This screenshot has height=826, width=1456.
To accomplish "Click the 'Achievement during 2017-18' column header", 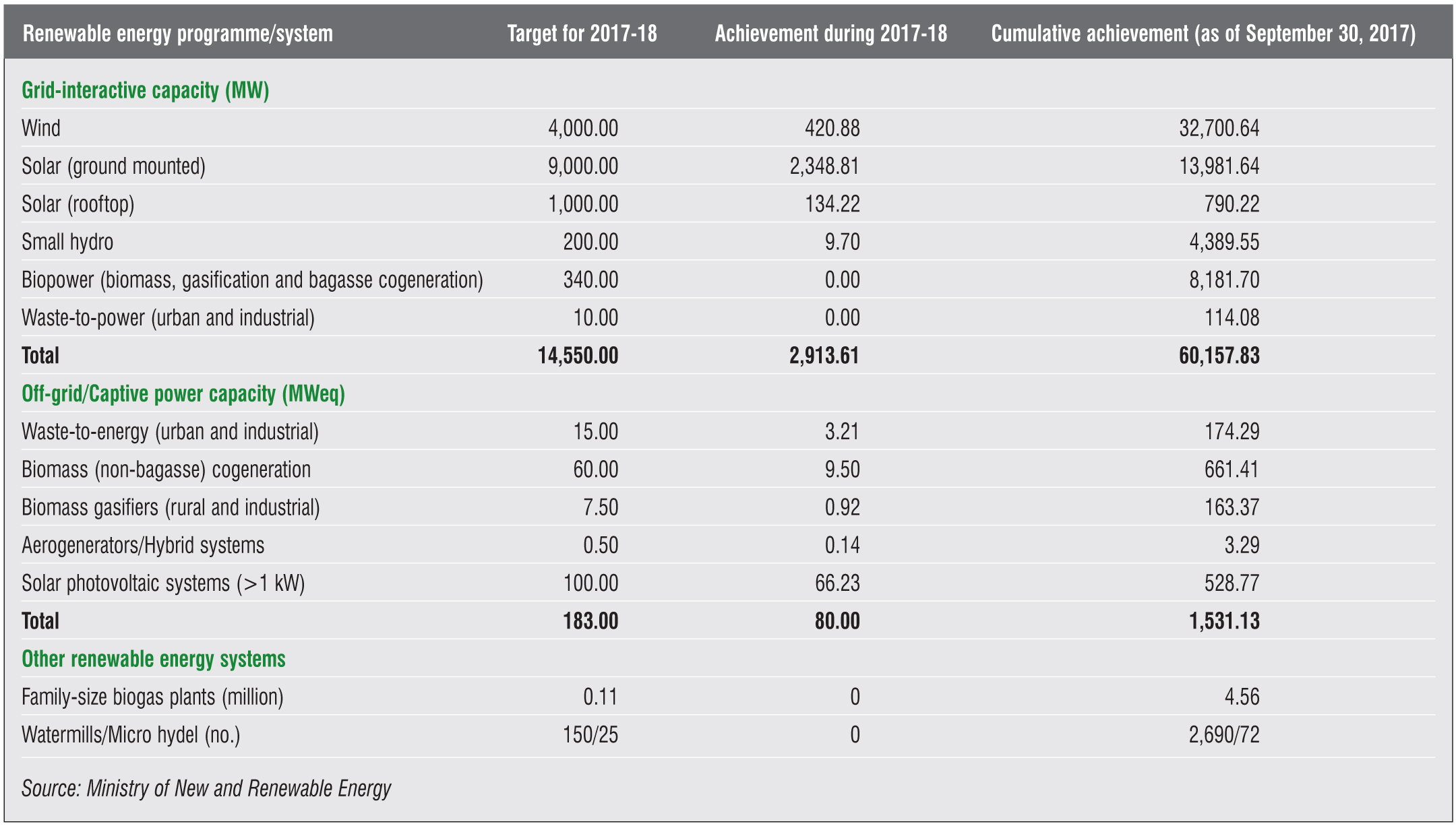I will click(830, 34).
